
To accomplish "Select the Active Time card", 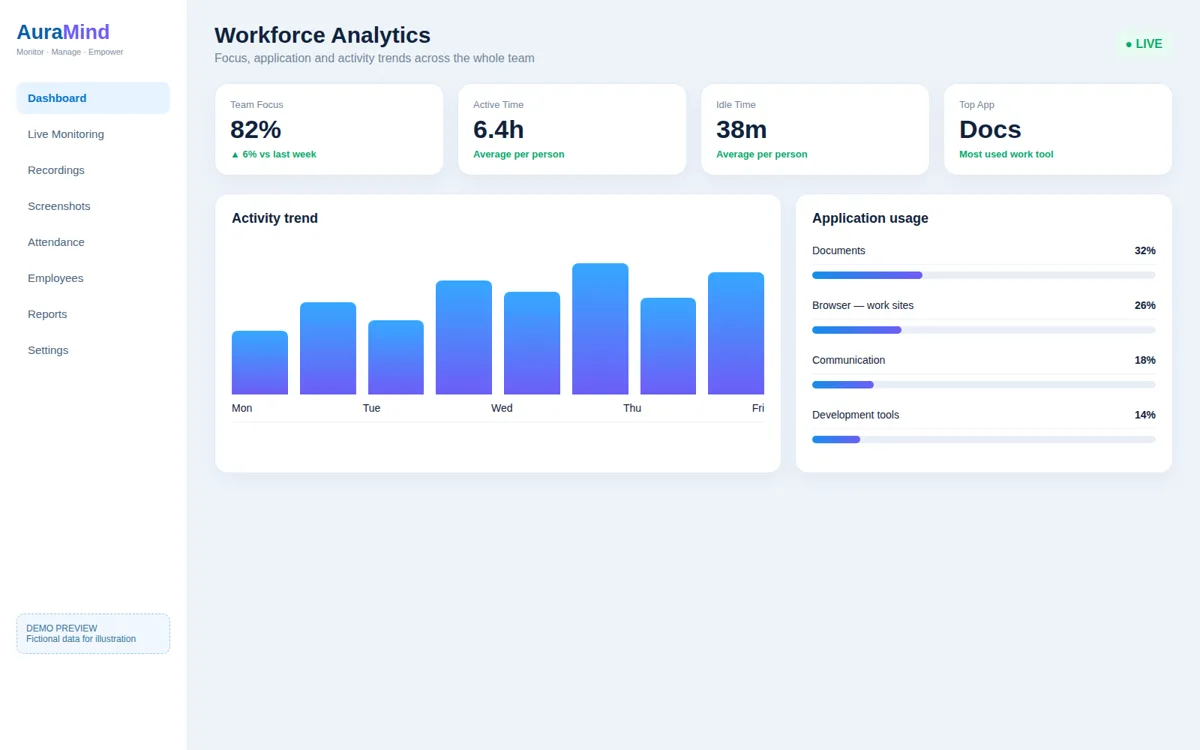I will [x=572, y=129].
